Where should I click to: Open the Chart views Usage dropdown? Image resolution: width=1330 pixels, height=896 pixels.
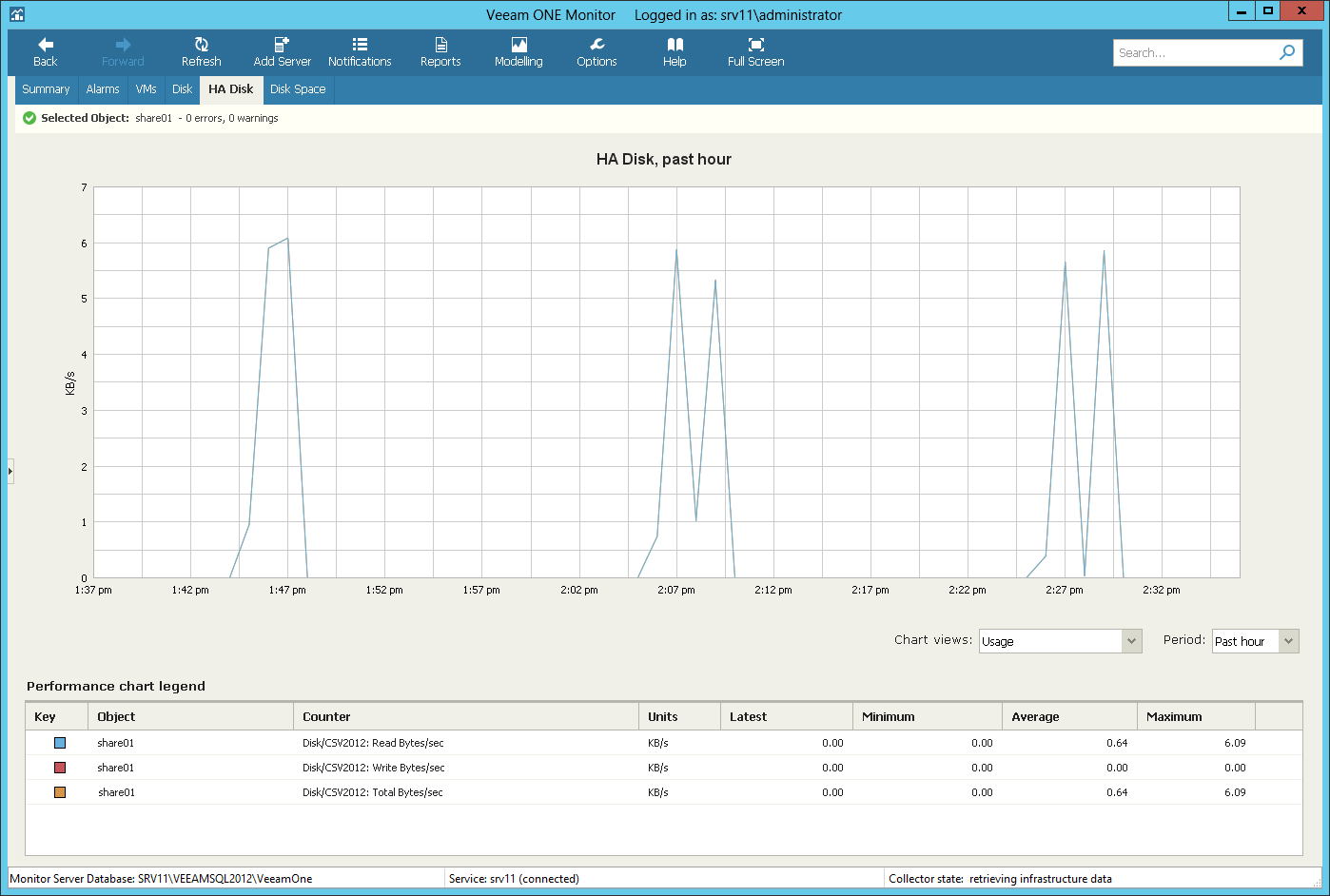pyautogui.click(x=1060, y=641)
